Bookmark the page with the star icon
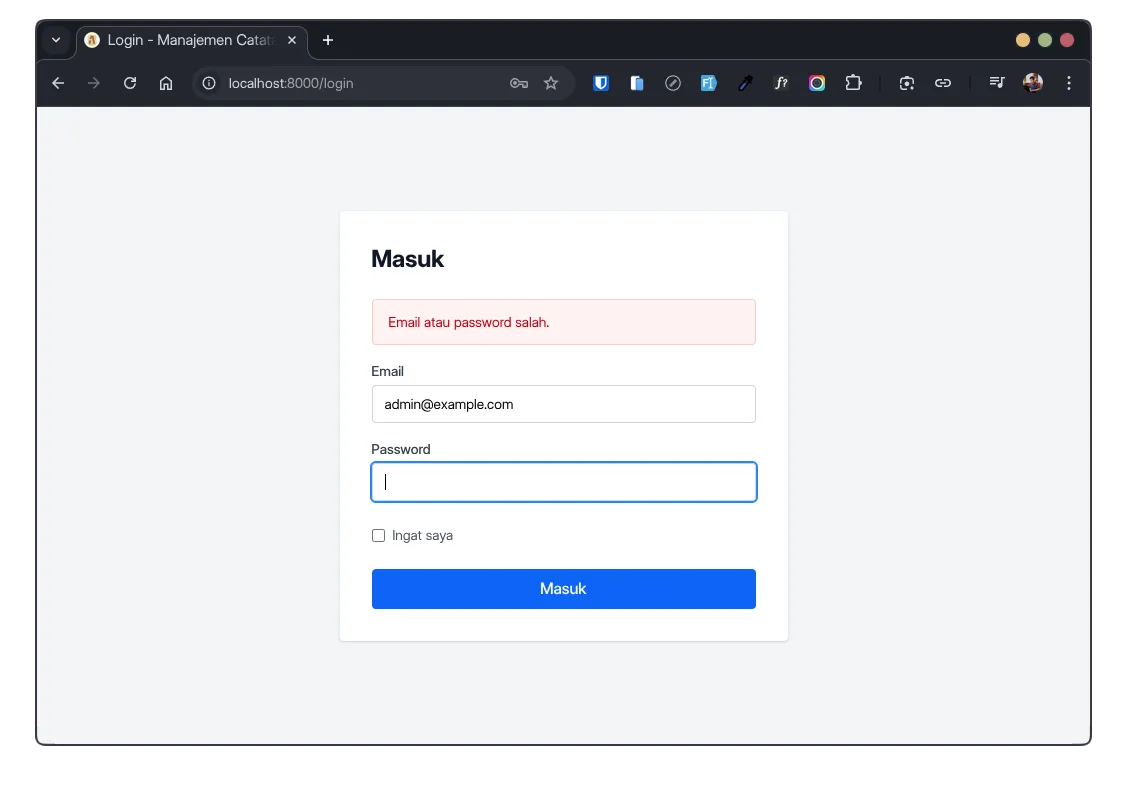This screenshot has height=797, width=1127. tap(551, 83)
